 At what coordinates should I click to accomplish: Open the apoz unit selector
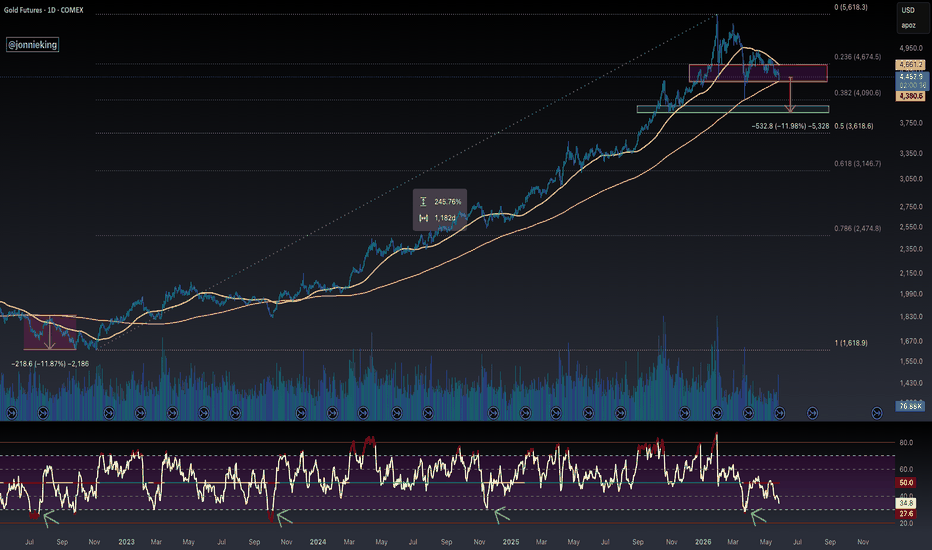point(908,26)
